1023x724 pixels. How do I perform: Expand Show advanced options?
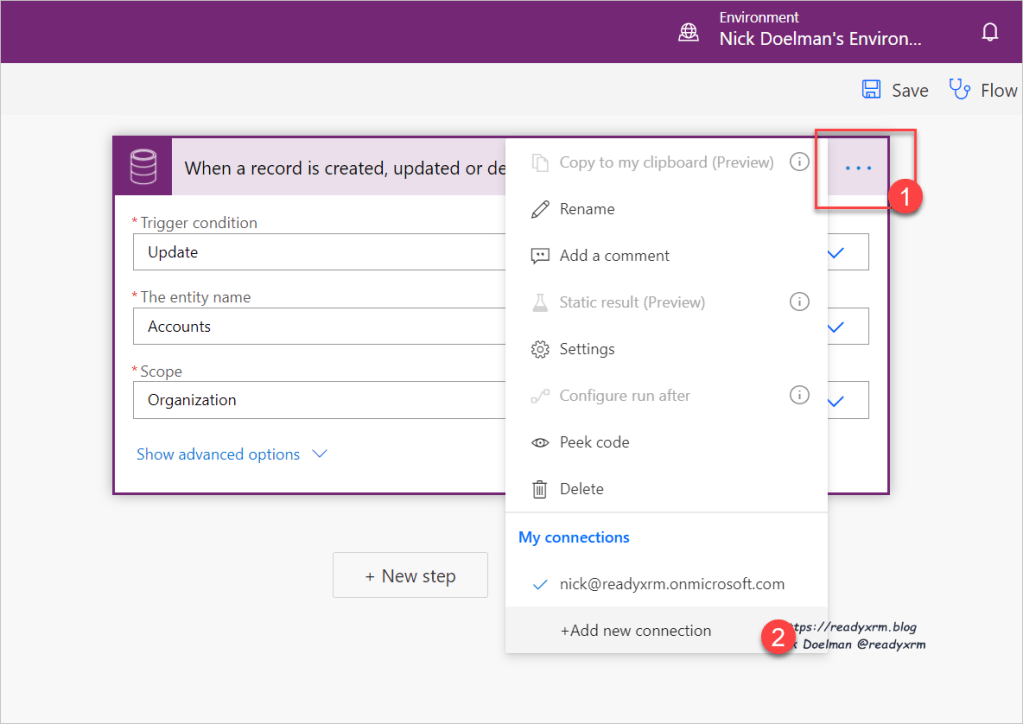231,454
